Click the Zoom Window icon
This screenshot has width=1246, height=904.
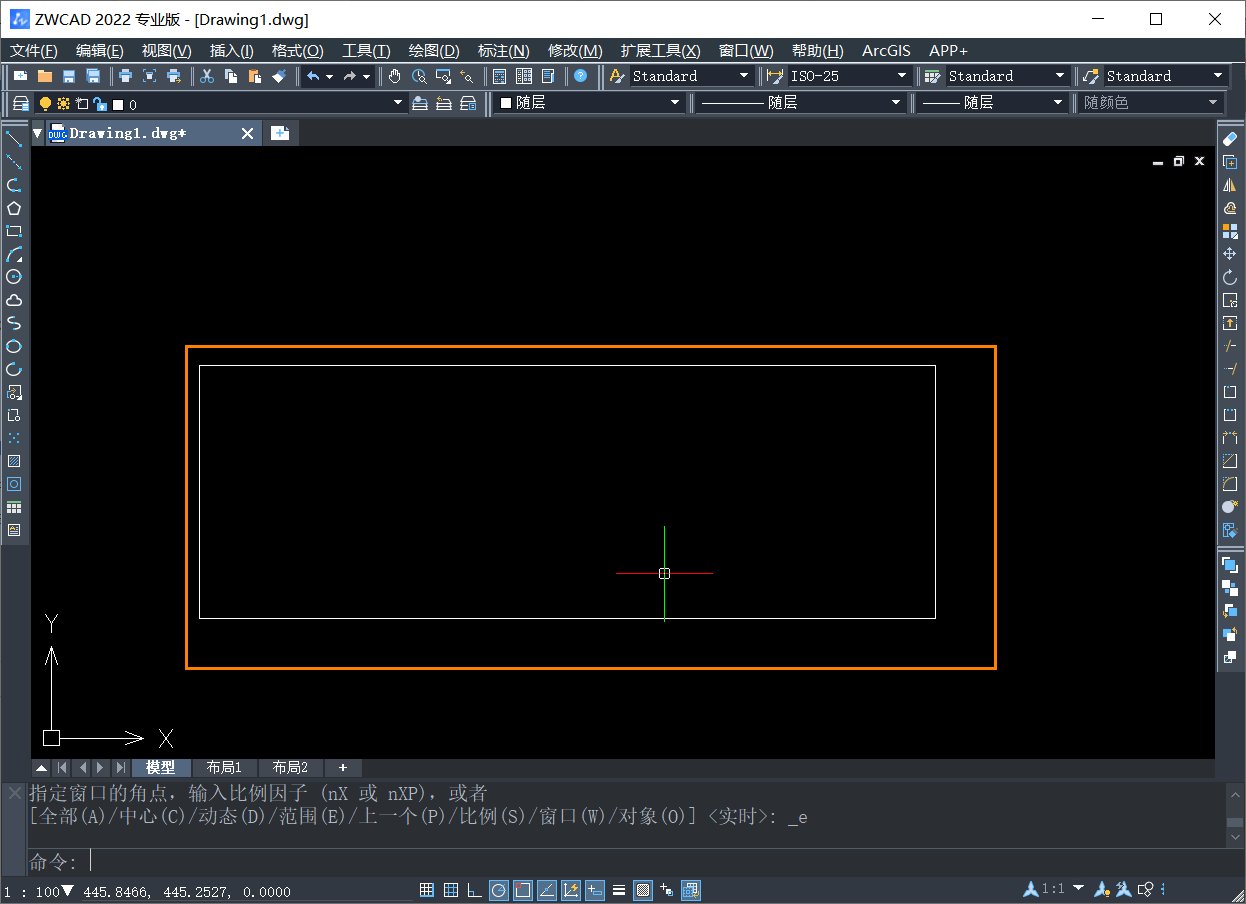(x=443, y=76)
